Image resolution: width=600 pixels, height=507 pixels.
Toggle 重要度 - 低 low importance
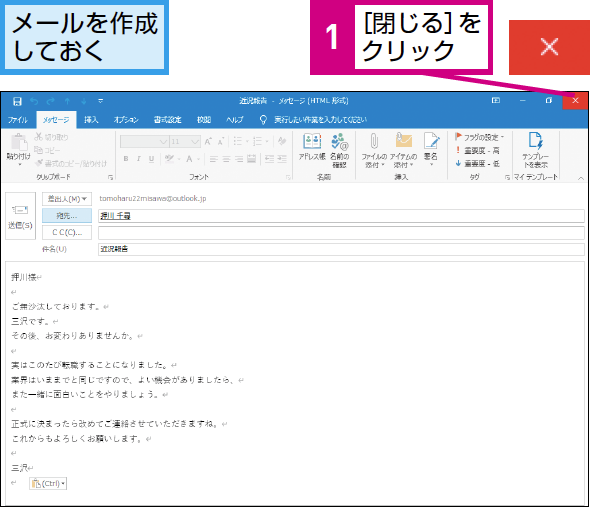[x=478, y=163]
